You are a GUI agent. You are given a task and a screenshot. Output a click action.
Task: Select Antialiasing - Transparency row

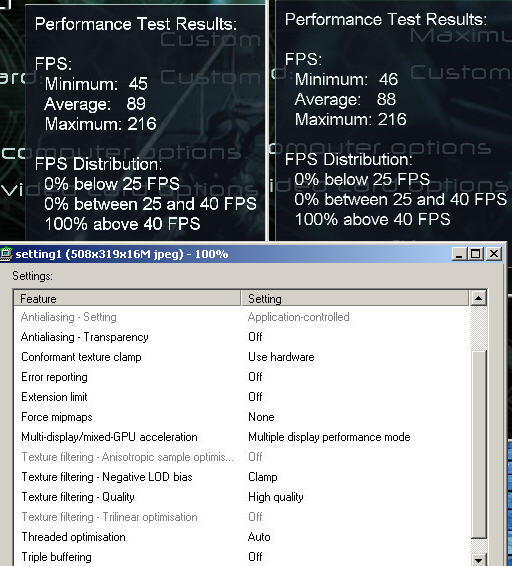click(x=242, y=337)
